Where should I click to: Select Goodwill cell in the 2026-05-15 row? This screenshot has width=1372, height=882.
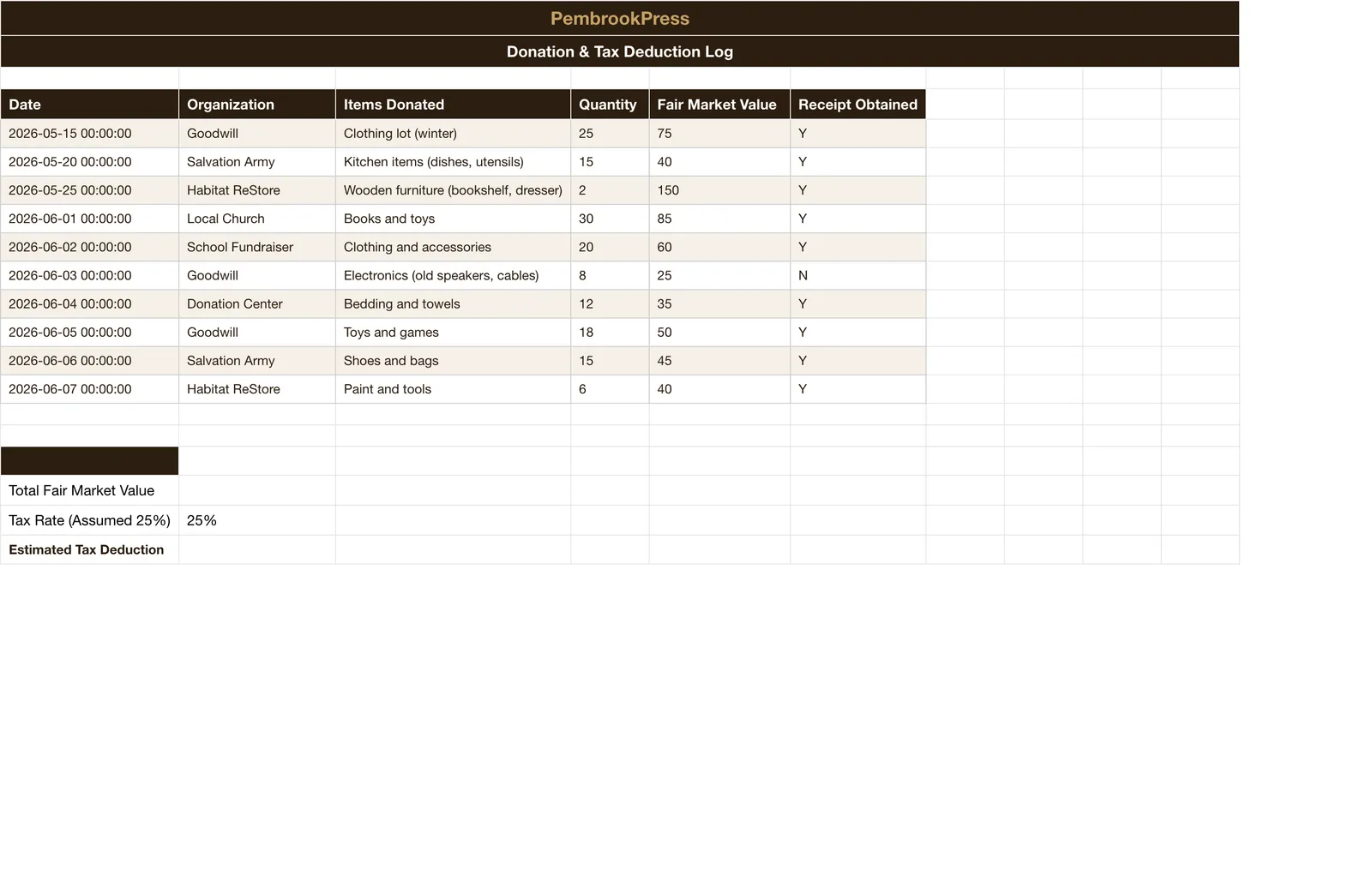(257, 134)
